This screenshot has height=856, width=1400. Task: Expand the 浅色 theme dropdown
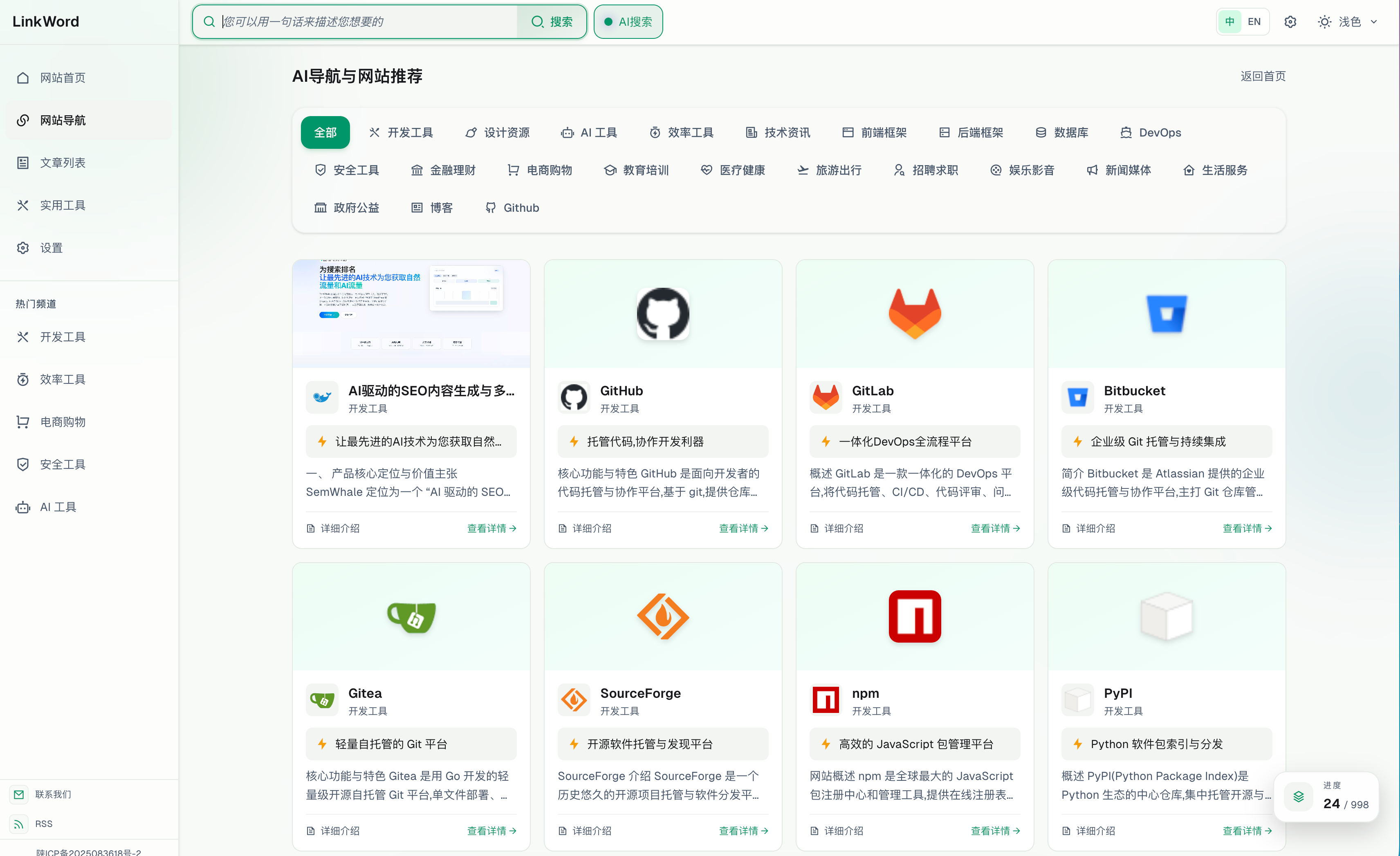[1348, 22]
